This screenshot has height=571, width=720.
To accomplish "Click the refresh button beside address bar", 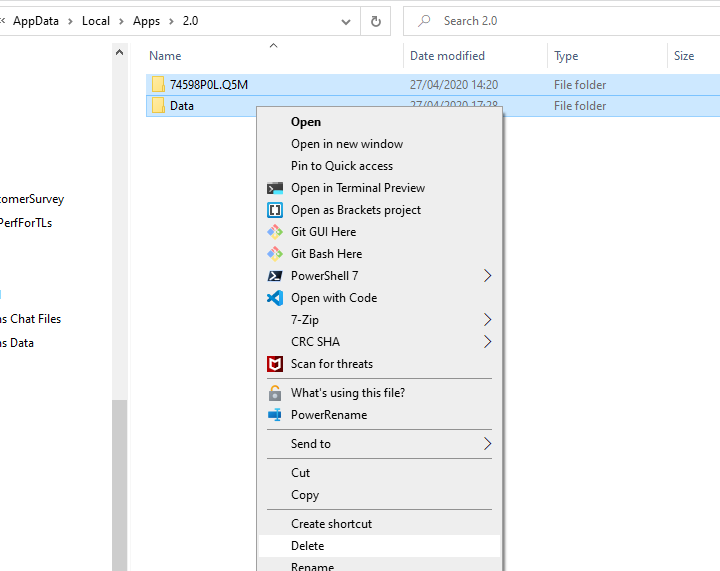I will [x=376, y=21].
